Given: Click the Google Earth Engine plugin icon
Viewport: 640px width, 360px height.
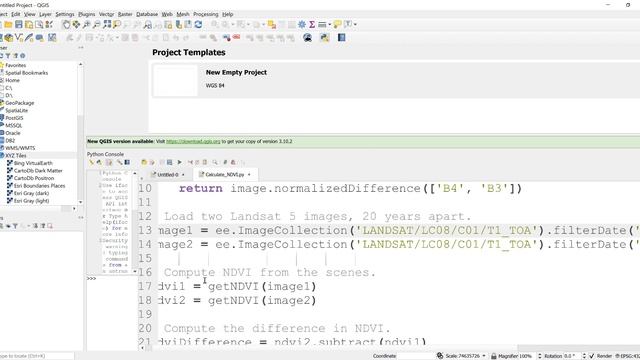Looking at the screenshot, I should pyautogui.click(x=308, y=38).
